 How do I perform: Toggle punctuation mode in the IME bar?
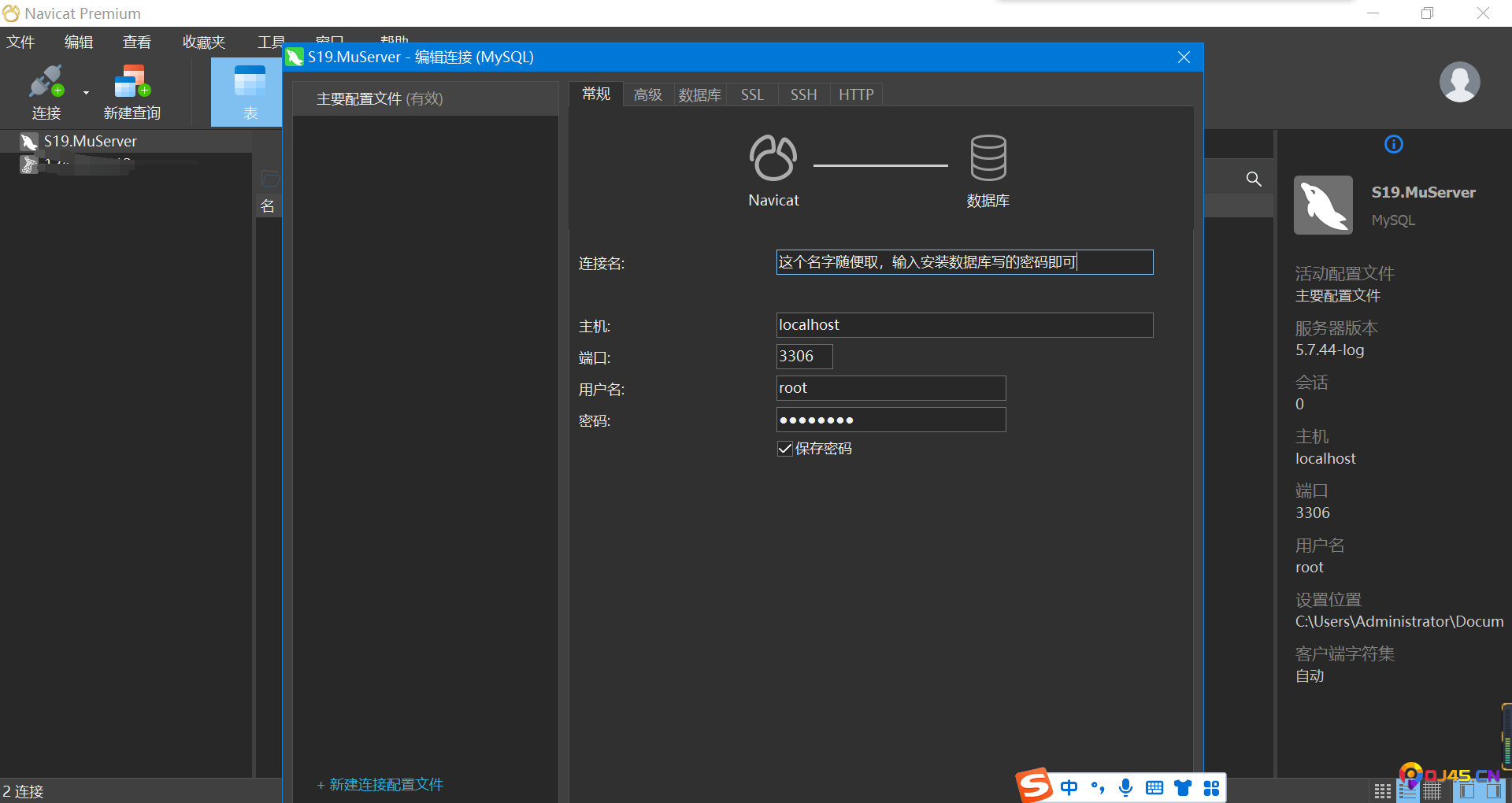coord(1098,787)
